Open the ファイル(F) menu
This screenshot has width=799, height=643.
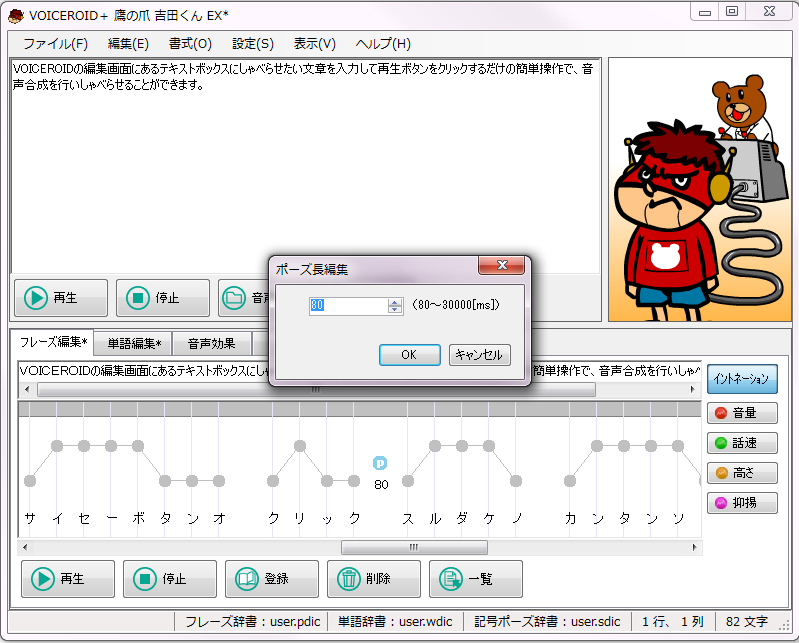(x=55, y=44)
